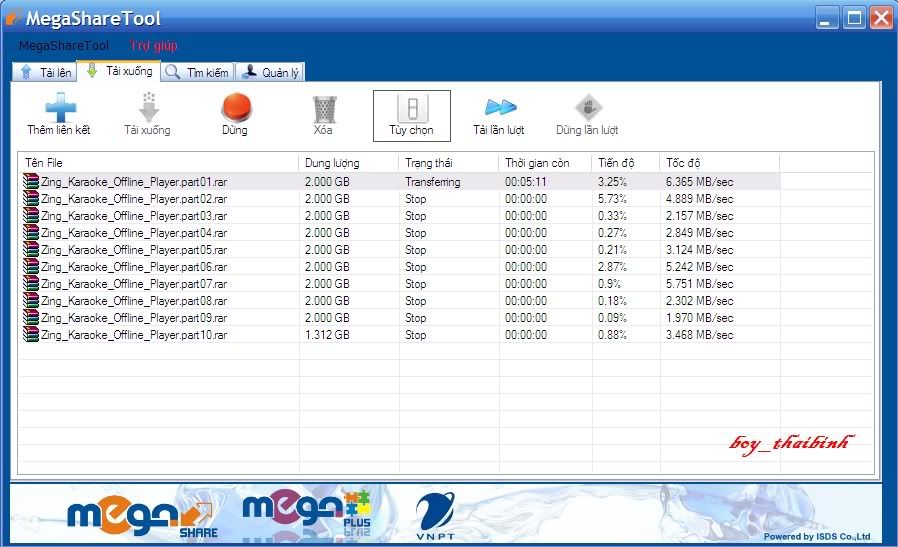Click the RAR archive icon for part05
This screenshot has height=547, width=898.
31,249
